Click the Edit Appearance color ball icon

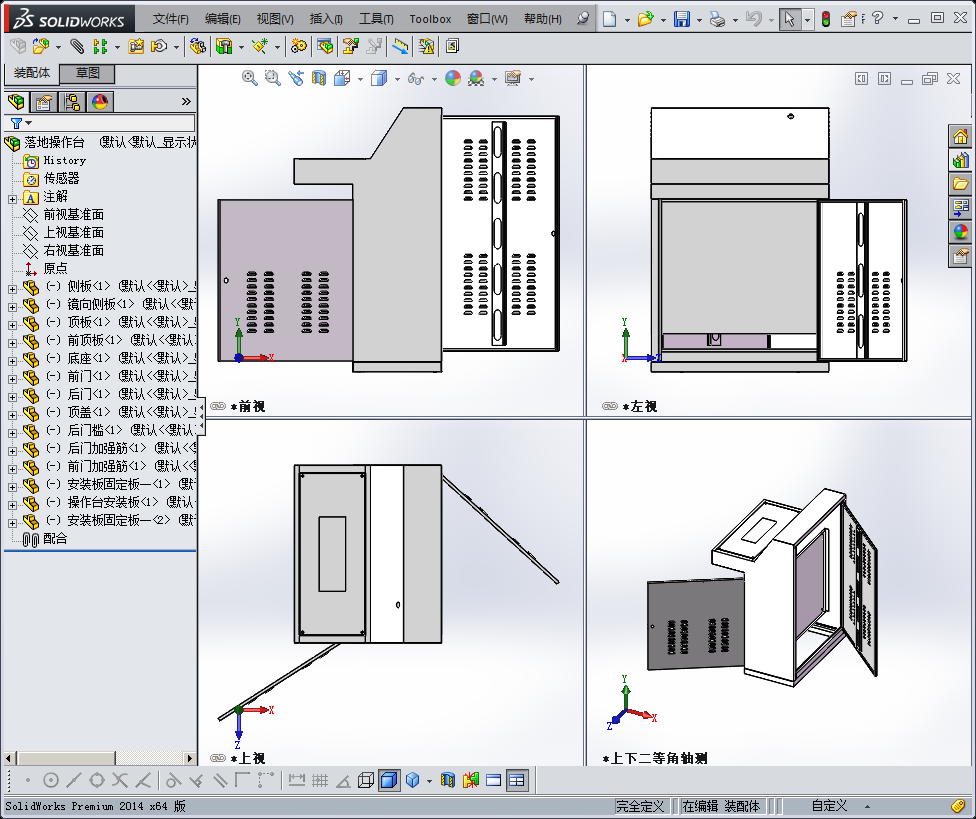coord(453,78)
